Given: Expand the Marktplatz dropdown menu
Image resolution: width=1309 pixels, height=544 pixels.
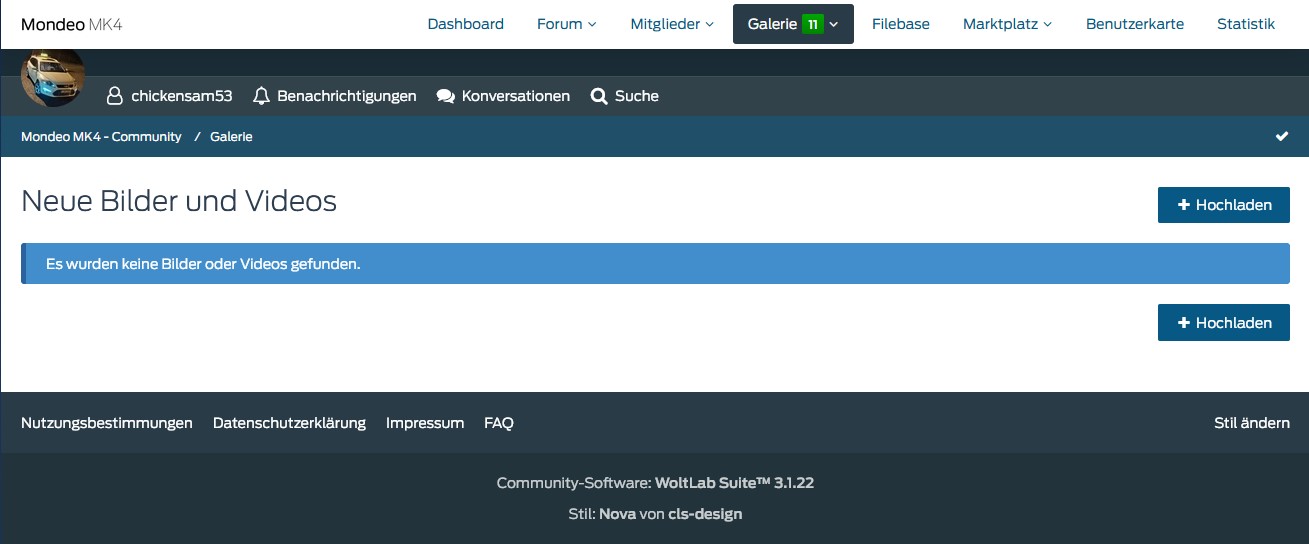Looking at the screenshot, I should point(1007,24).
